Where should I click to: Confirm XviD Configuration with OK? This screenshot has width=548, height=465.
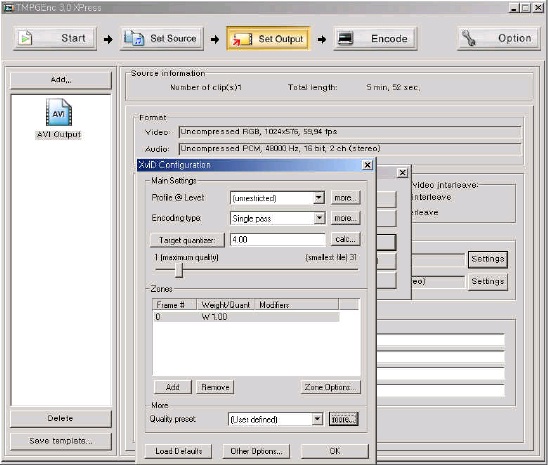tap(334, 451)
